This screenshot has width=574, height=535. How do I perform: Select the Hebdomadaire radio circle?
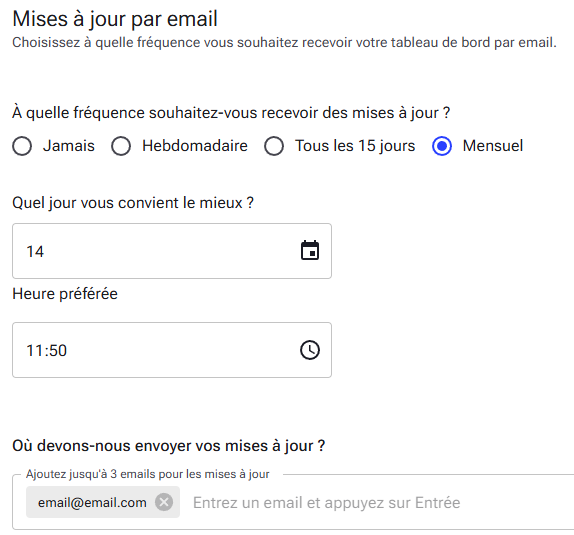[x=121, y=146]
